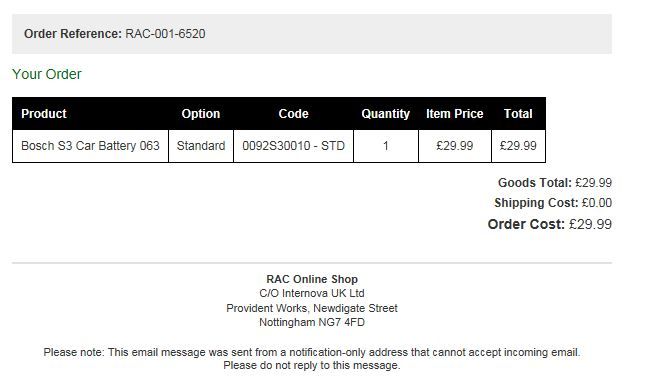The height and width of the screenshot is (386, 666).
Task: Click the RAC Online Shop name
Action: [312, 279]
